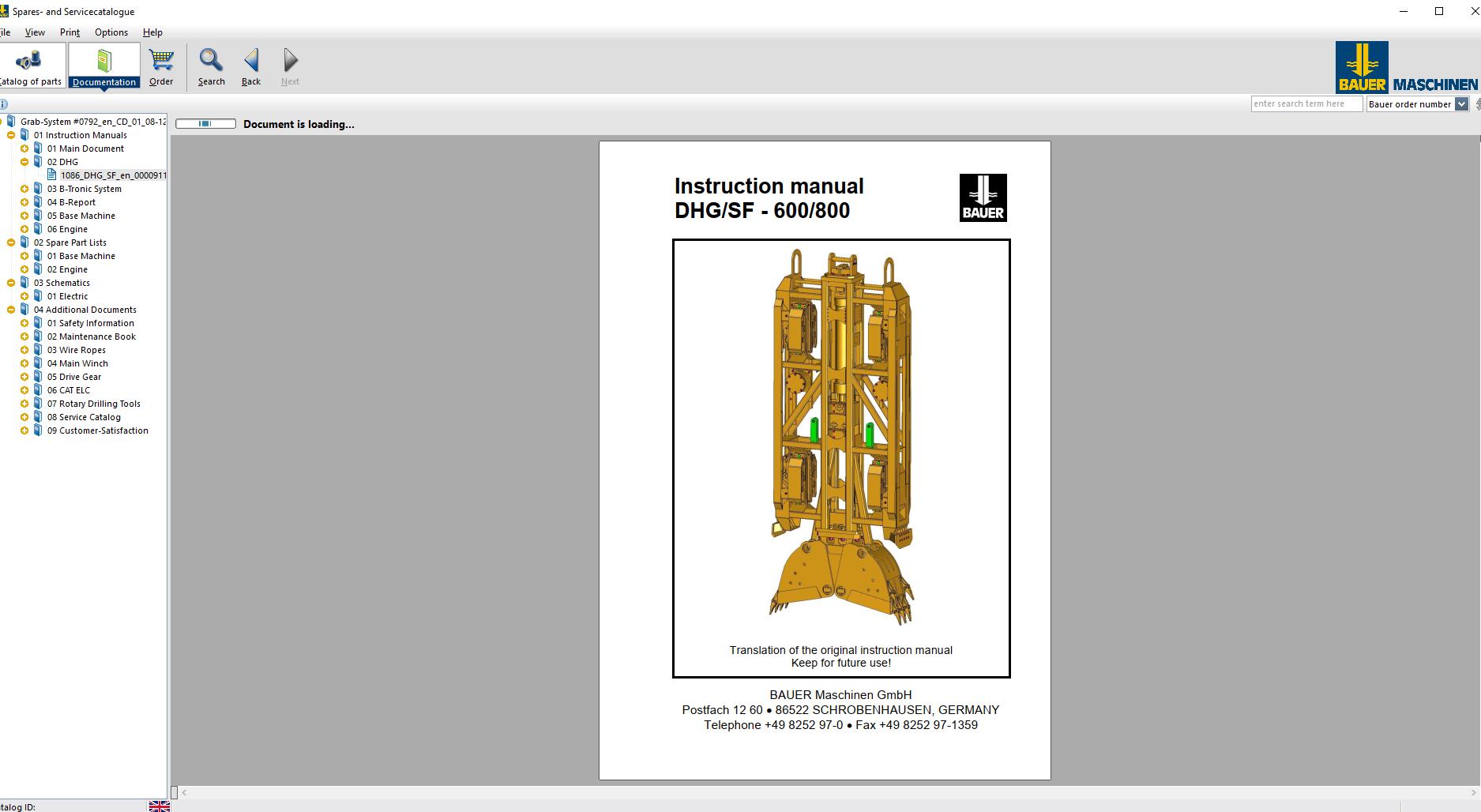Click right arrow of horizontal scrollbar

coord(1474,792)
